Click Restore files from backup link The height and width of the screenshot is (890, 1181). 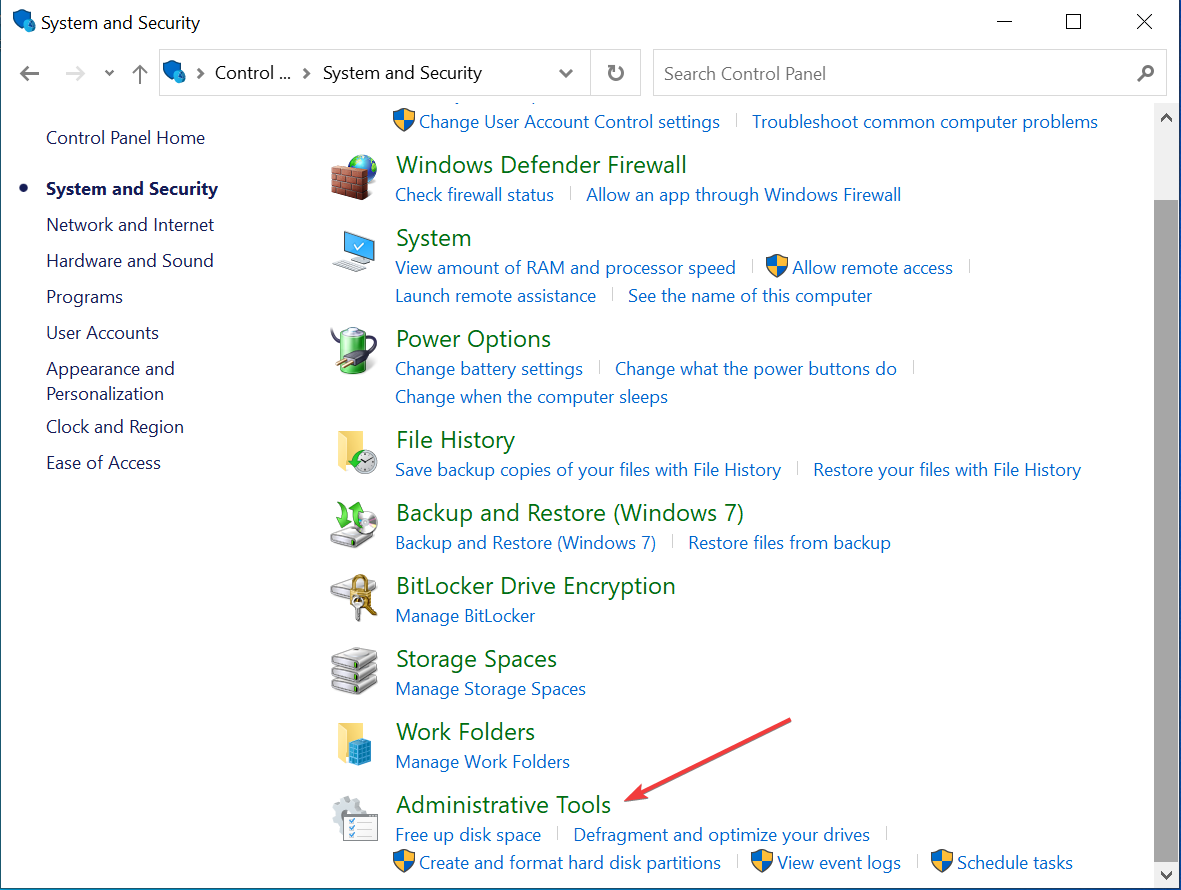(x=789, y=543)
